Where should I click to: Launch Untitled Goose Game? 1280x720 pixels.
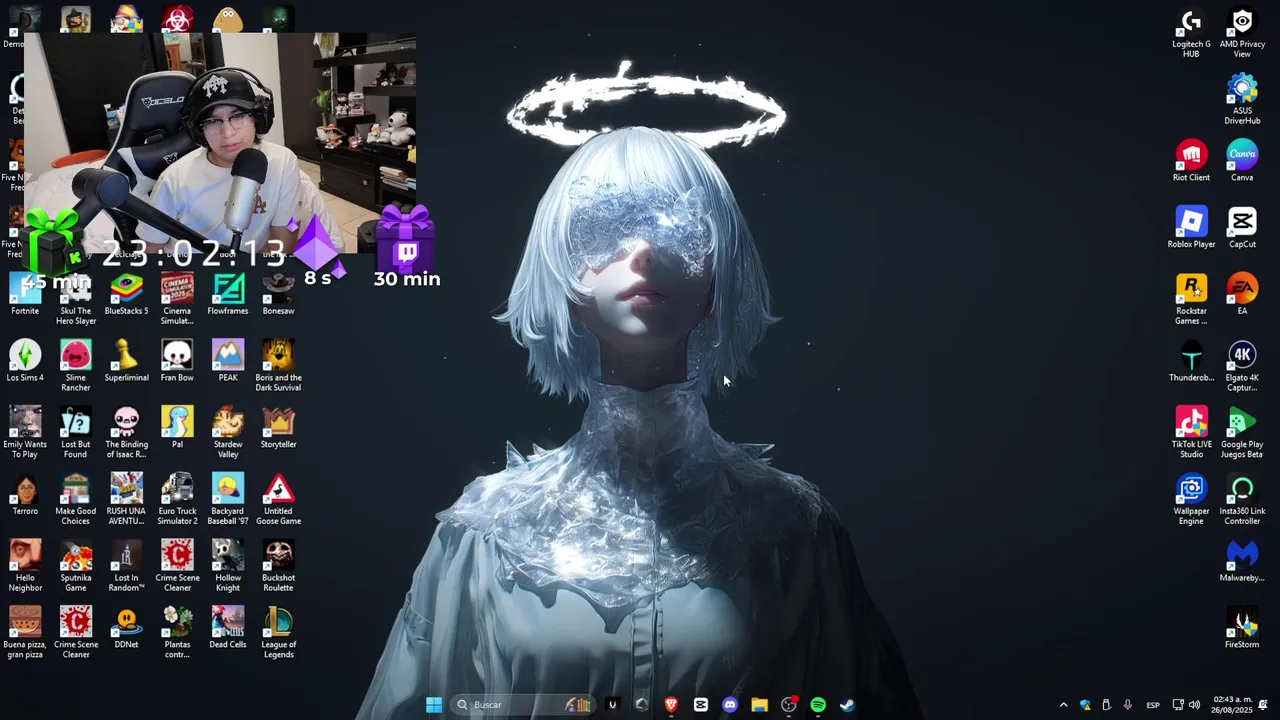[x=278, y=499]
